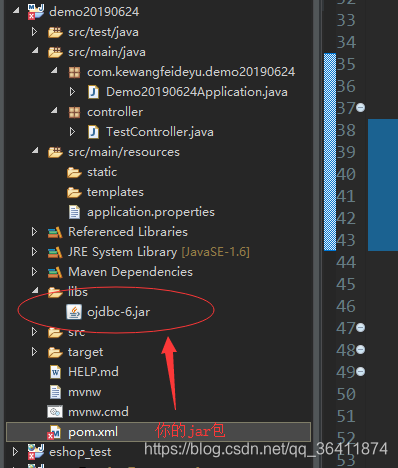Toggle code folding at line 47
Image resolution: width=398 pixels, height=468 pixels.
click(361, 328)
